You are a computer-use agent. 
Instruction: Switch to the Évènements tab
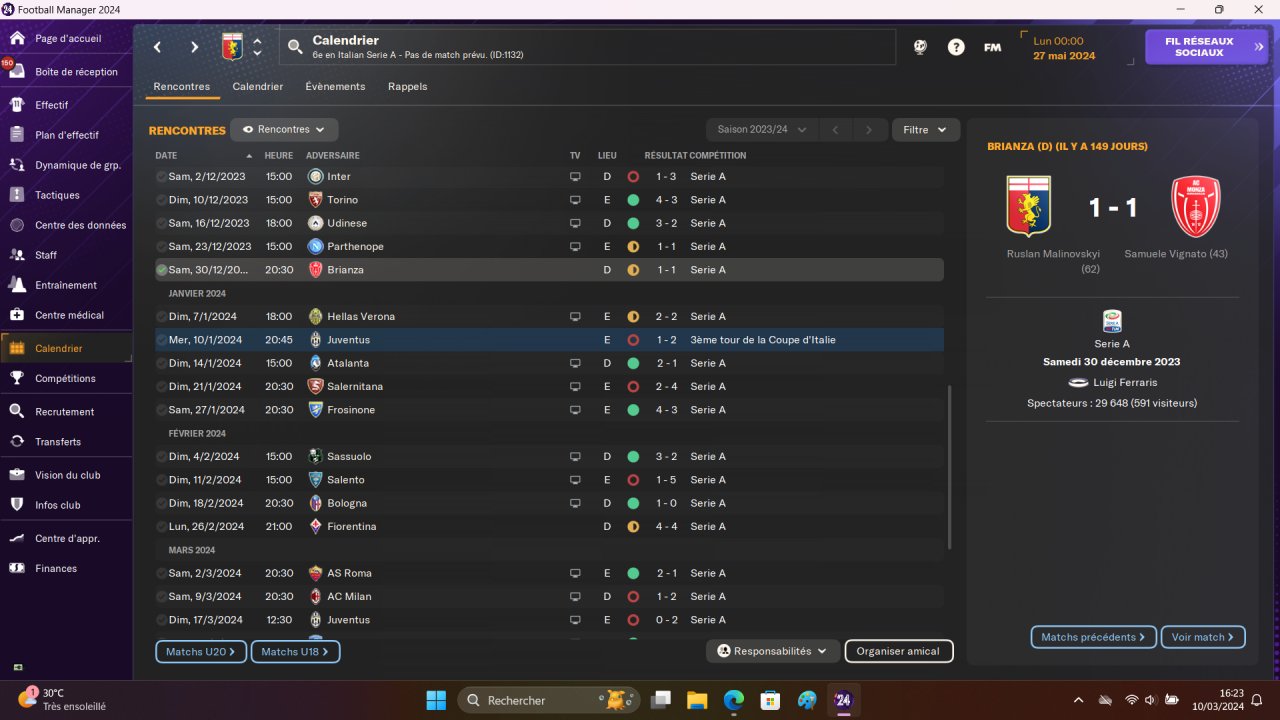click(x=335, y=87)
